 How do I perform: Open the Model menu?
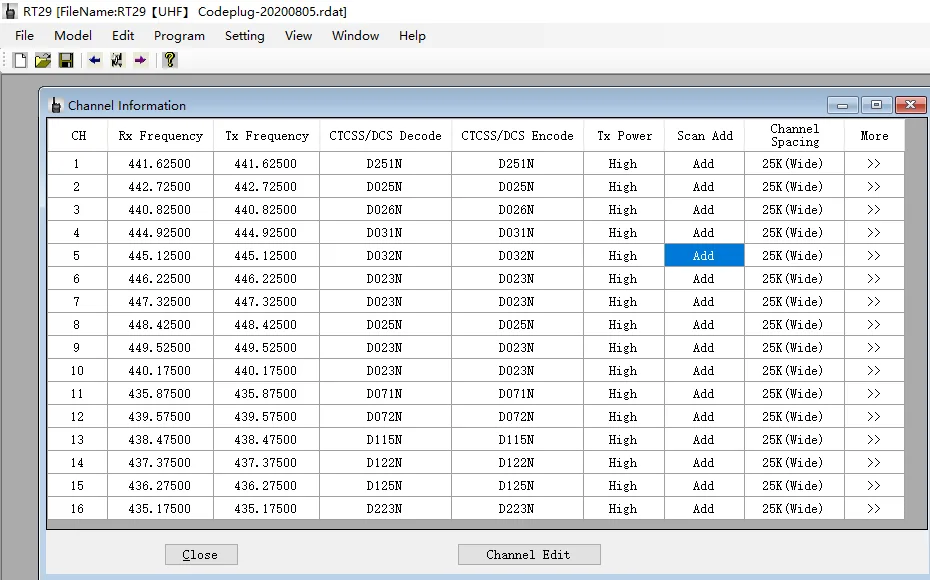point(73,36)
